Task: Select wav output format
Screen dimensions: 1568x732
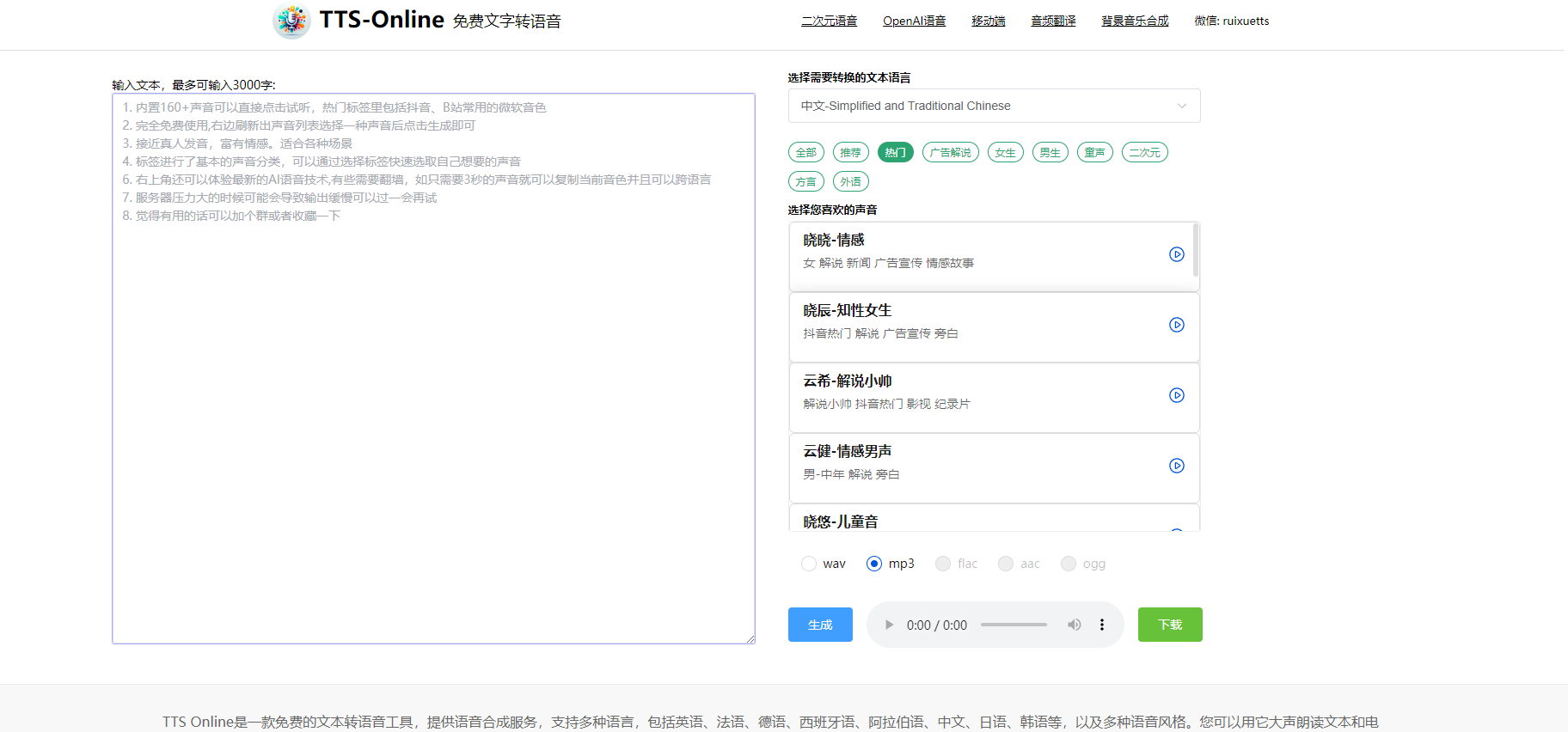Action: (809, 564)
